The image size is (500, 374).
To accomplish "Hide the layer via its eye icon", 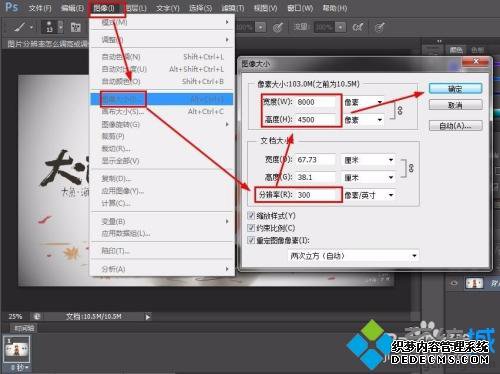I will 454,283.
